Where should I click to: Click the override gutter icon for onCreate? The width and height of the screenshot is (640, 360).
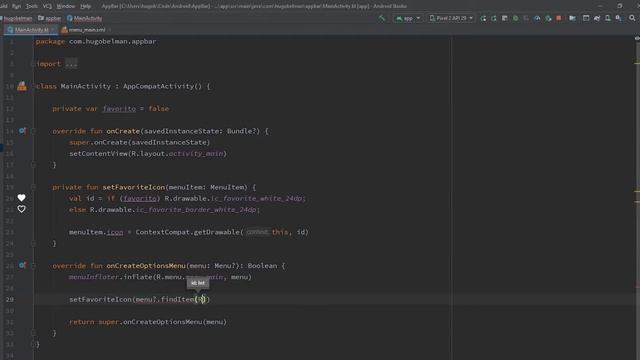22,131
